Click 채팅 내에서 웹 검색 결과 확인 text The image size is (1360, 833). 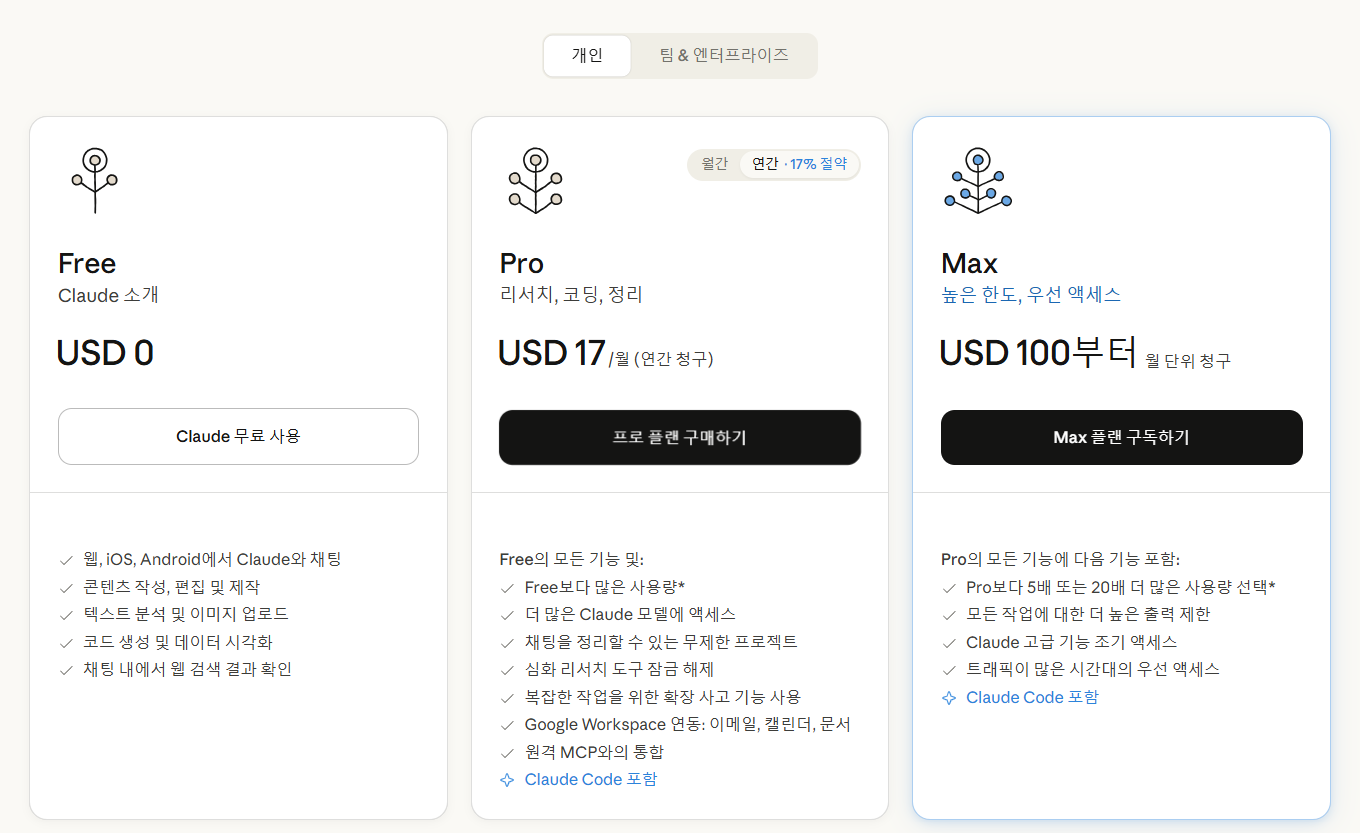(187, 670)
